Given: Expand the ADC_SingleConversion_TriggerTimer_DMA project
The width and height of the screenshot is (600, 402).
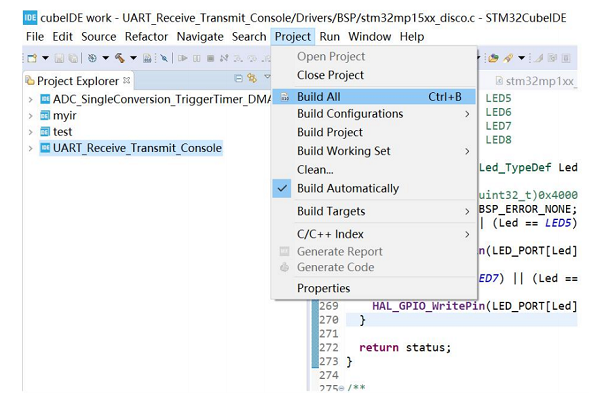Looking at the screenshot, I should (31, 99).
